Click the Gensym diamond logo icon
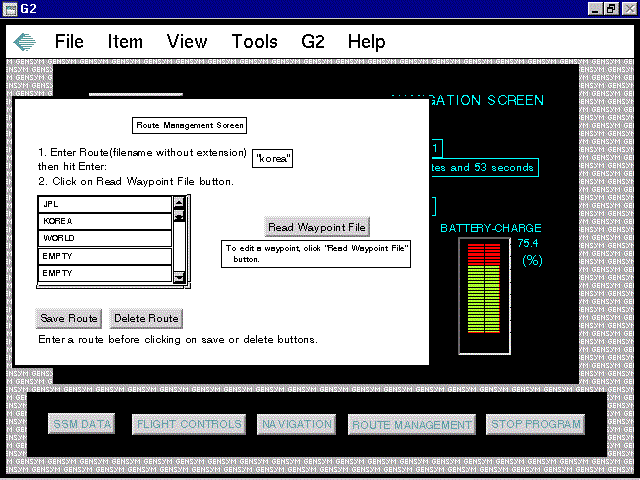This screenshot has height=480, width=640. click(x=25, y=42)
